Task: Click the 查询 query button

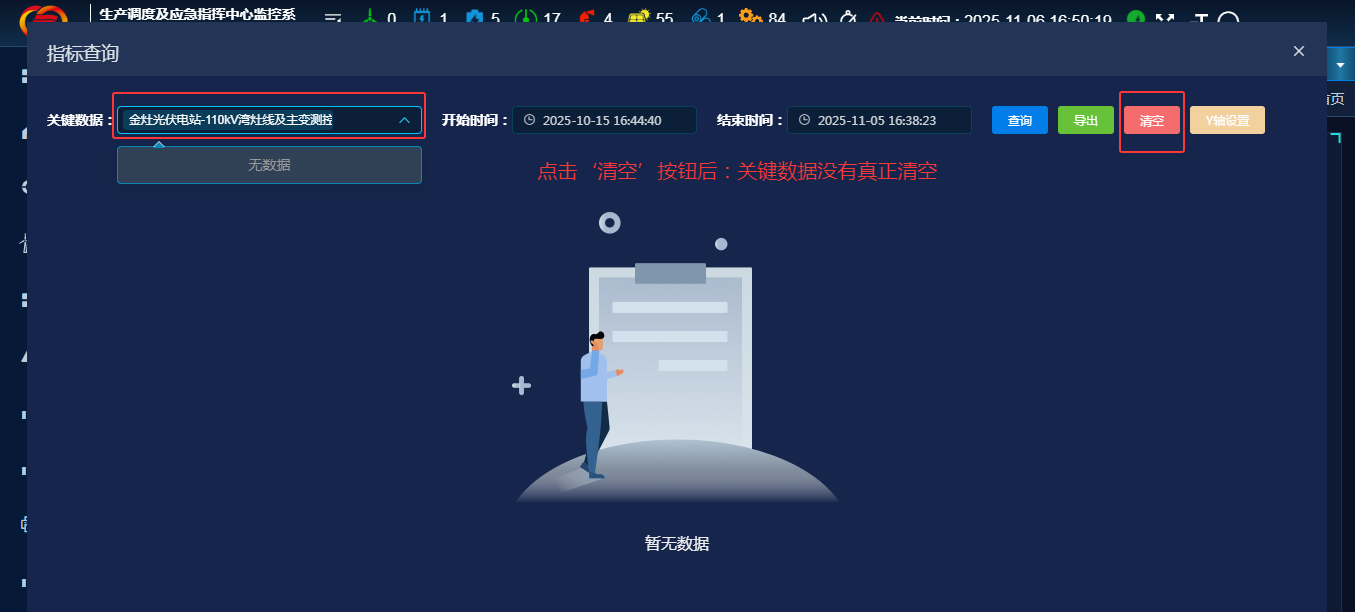Action: 1019,120
